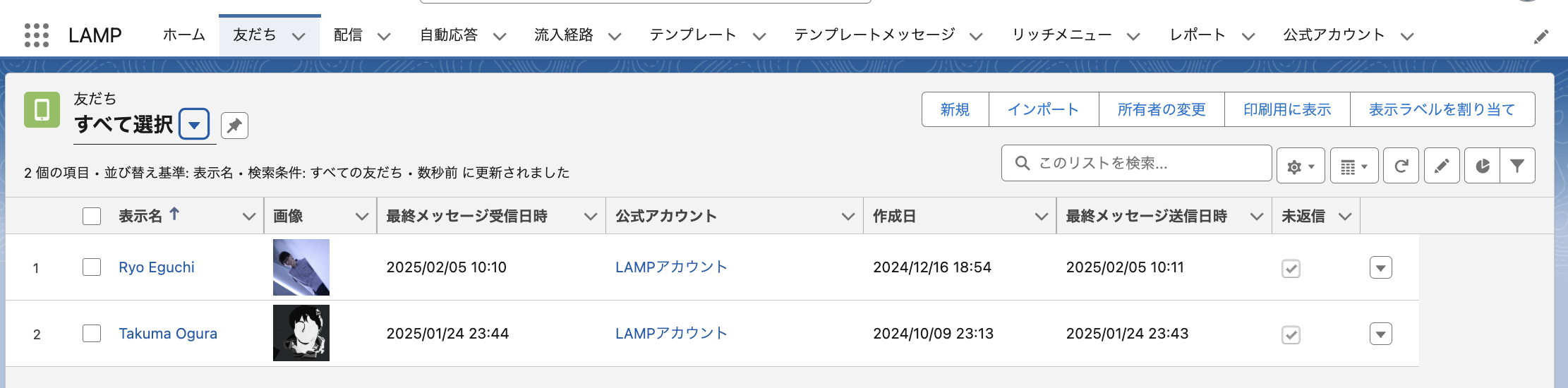Open the filter funnel panel
Image resolution: width=1568 pixels, height=388 pixels.
tap(1517, 166)
